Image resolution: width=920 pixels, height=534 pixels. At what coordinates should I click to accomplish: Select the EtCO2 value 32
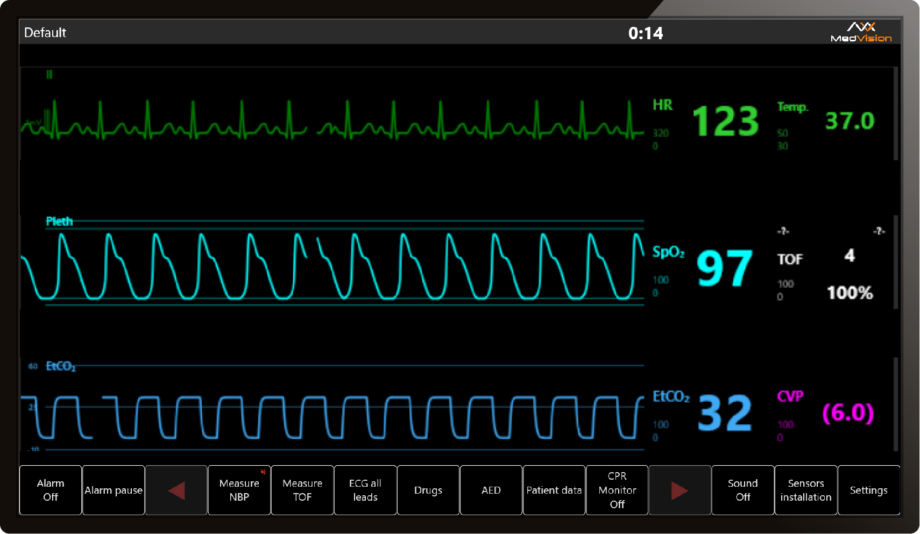724,413
